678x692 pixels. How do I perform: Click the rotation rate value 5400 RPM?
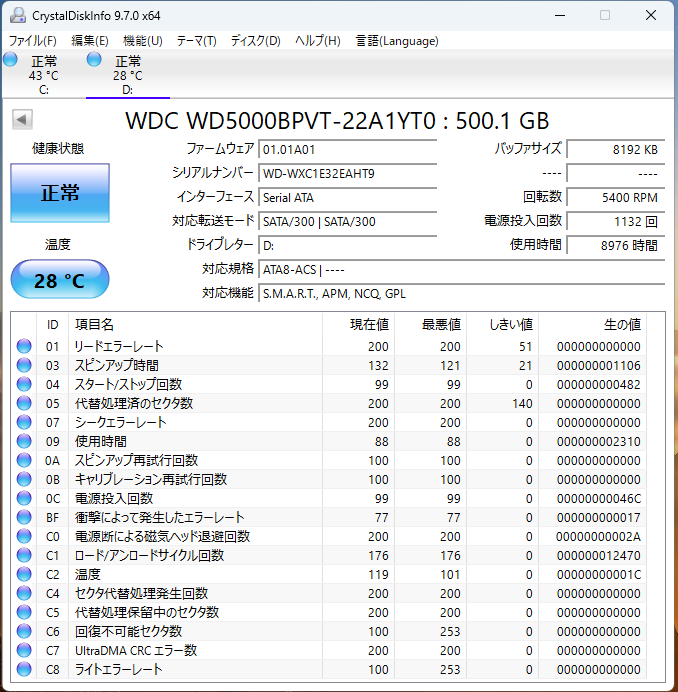pos(616,197)
